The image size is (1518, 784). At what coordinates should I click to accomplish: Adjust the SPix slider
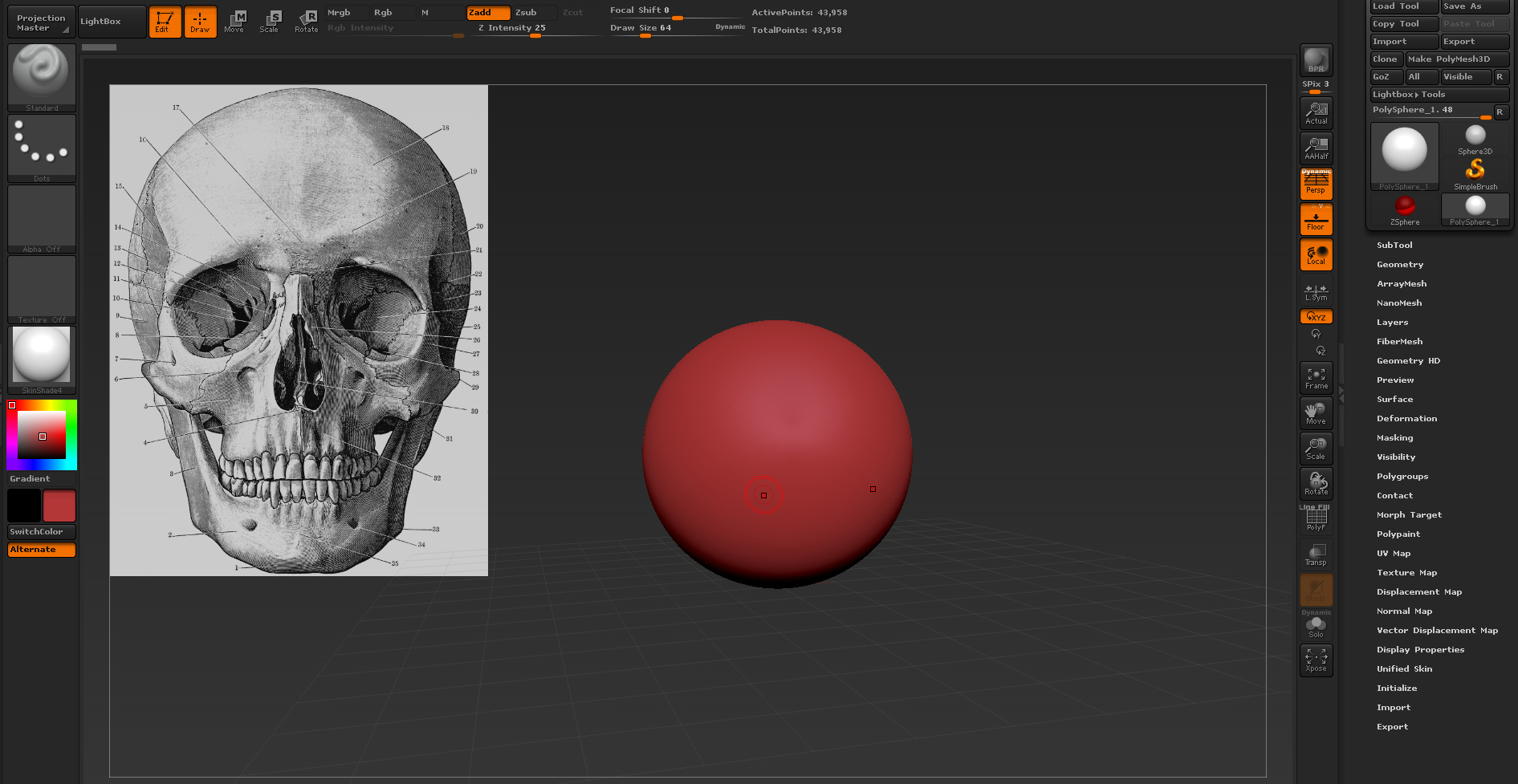[1317, 87]
